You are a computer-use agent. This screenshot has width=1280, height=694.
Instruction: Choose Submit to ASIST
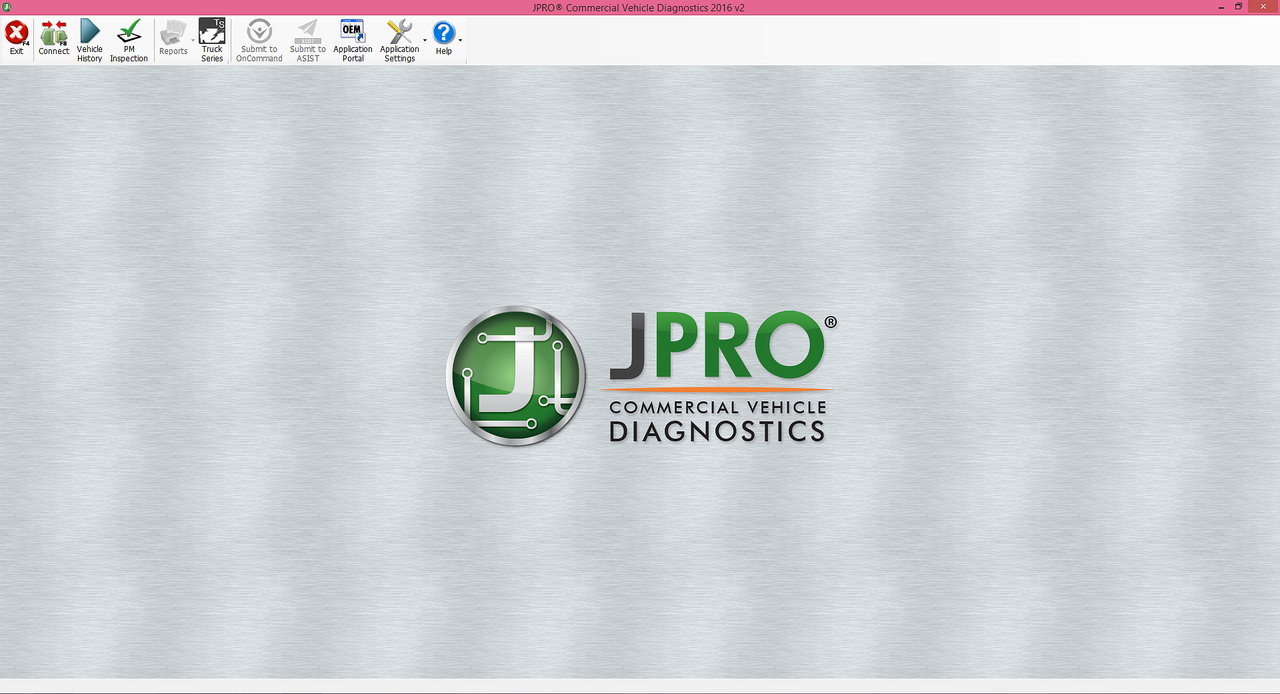pos(308,40)
